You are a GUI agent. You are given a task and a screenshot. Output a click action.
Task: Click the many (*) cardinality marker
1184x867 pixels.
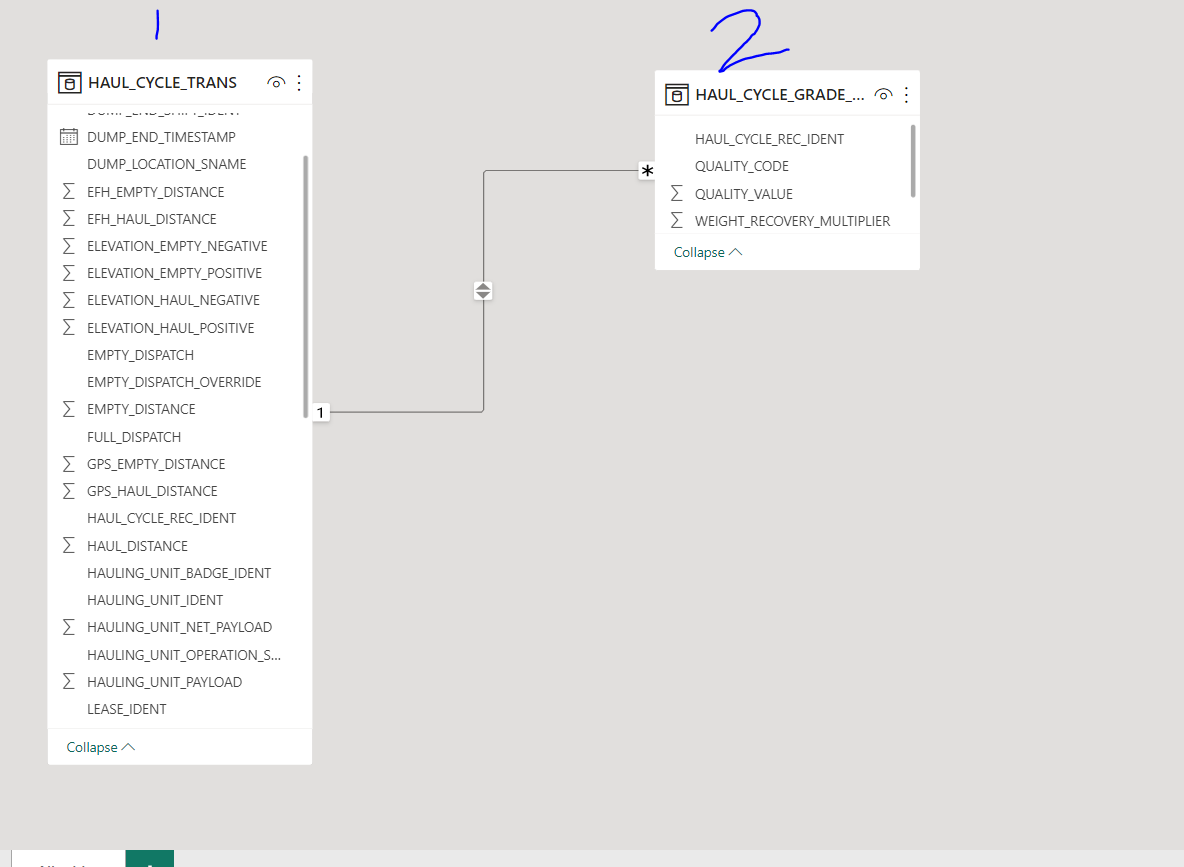pyautogui.click(x=647, y=171)
